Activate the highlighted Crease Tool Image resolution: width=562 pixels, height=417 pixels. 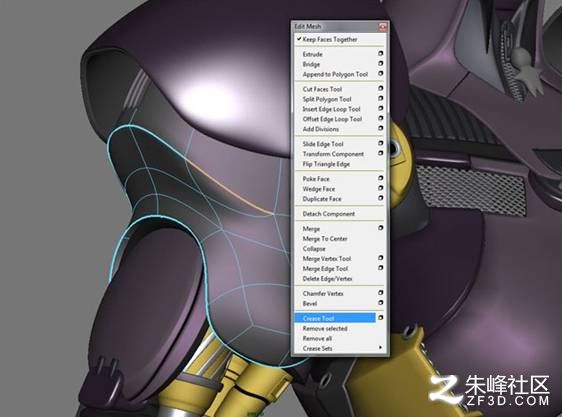335,318
